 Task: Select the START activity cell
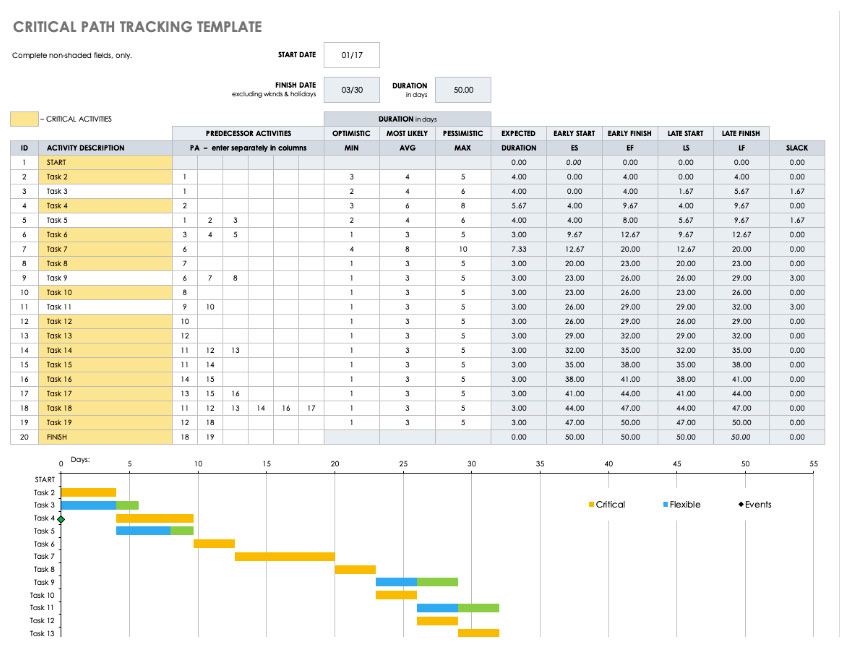tap(105, 162)
